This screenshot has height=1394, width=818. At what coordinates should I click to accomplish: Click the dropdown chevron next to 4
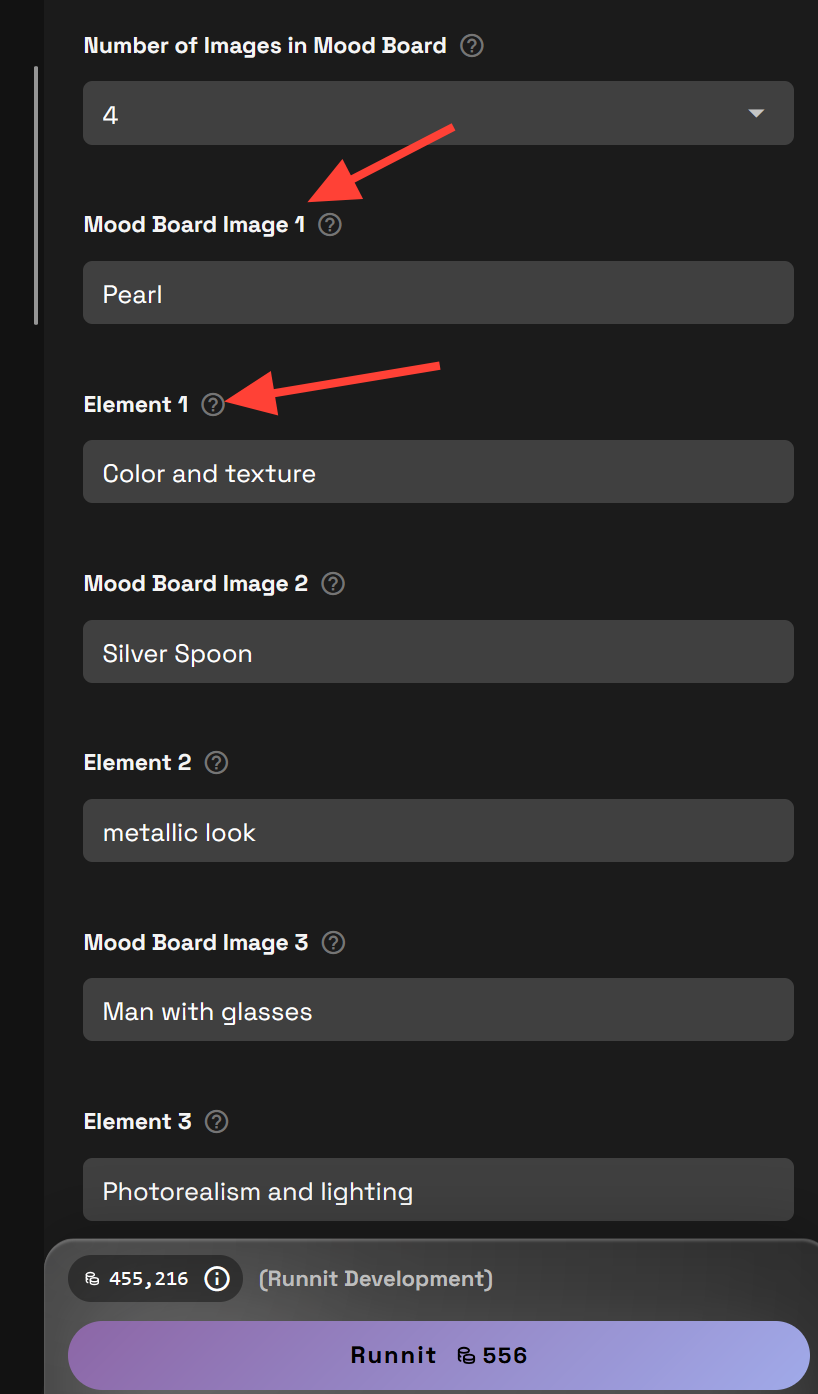coord(757,113)
